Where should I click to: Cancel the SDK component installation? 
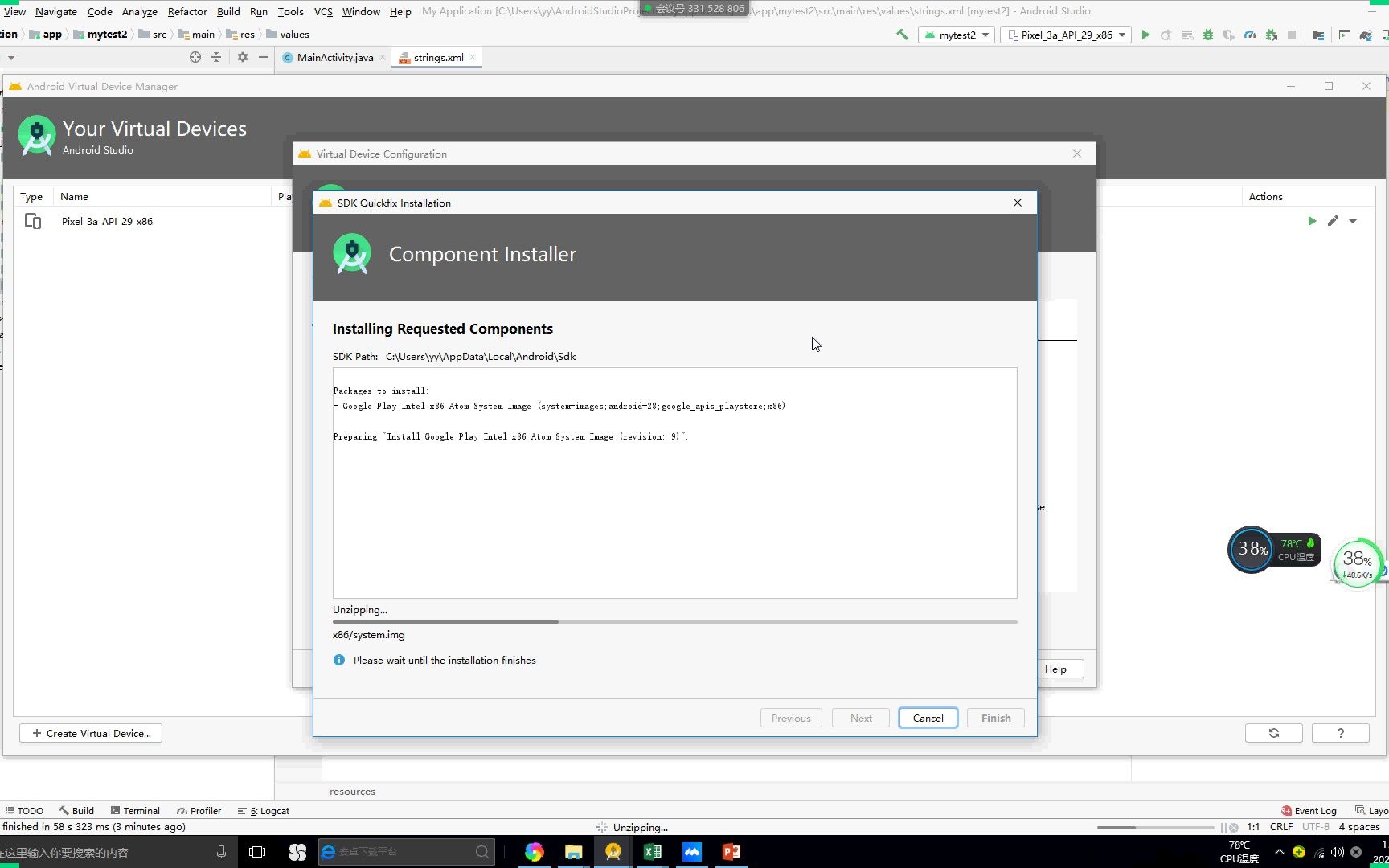pyautogui.click(x=928, y=718)
